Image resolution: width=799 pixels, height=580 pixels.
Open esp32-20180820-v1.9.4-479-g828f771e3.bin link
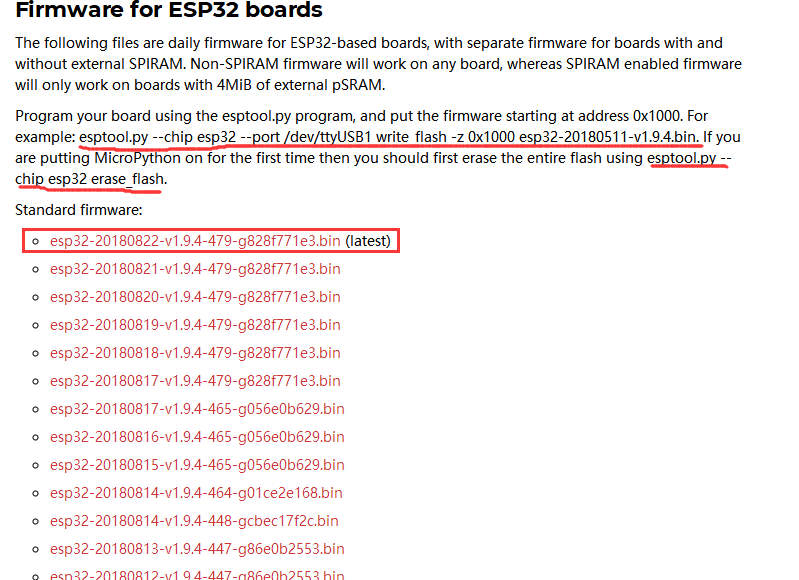point(195,297)
